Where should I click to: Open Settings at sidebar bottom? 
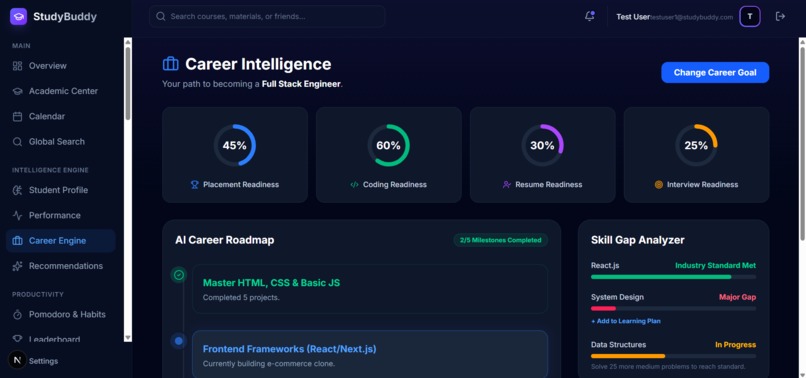pyautogui.click(x=43, y=361)
